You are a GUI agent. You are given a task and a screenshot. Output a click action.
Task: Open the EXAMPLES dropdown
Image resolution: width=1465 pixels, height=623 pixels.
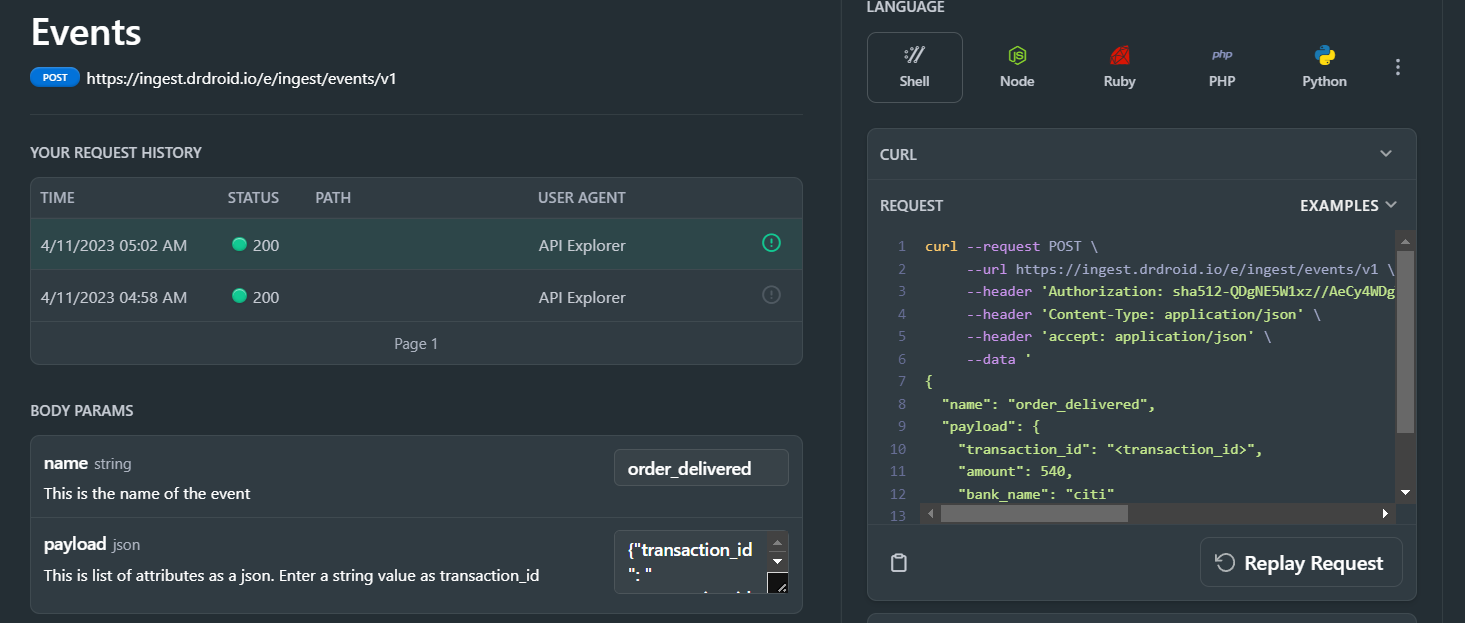(1348, 205)
